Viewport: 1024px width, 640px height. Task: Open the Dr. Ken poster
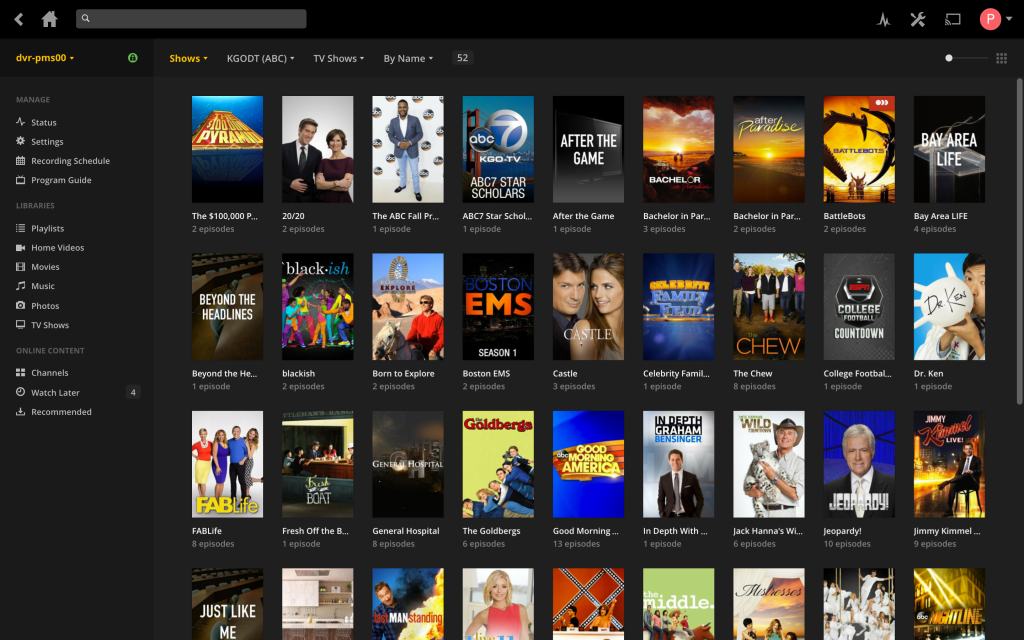pos(949,306)
